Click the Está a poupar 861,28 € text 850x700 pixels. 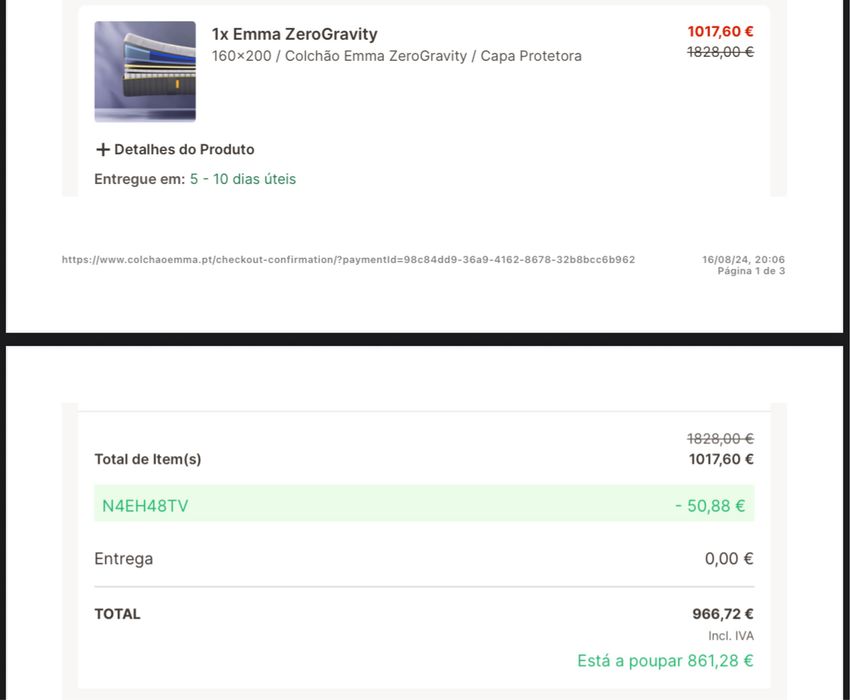(665, 661)
